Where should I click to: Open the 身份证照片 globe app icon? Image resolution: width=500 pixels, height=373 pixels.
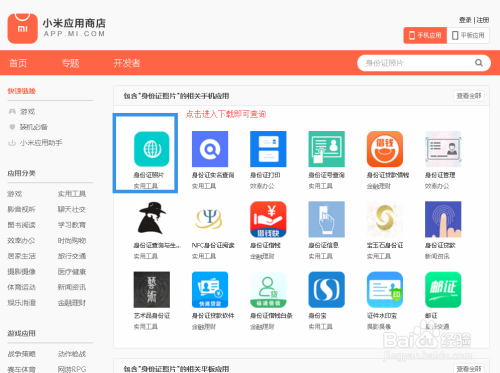coord(152,149)
